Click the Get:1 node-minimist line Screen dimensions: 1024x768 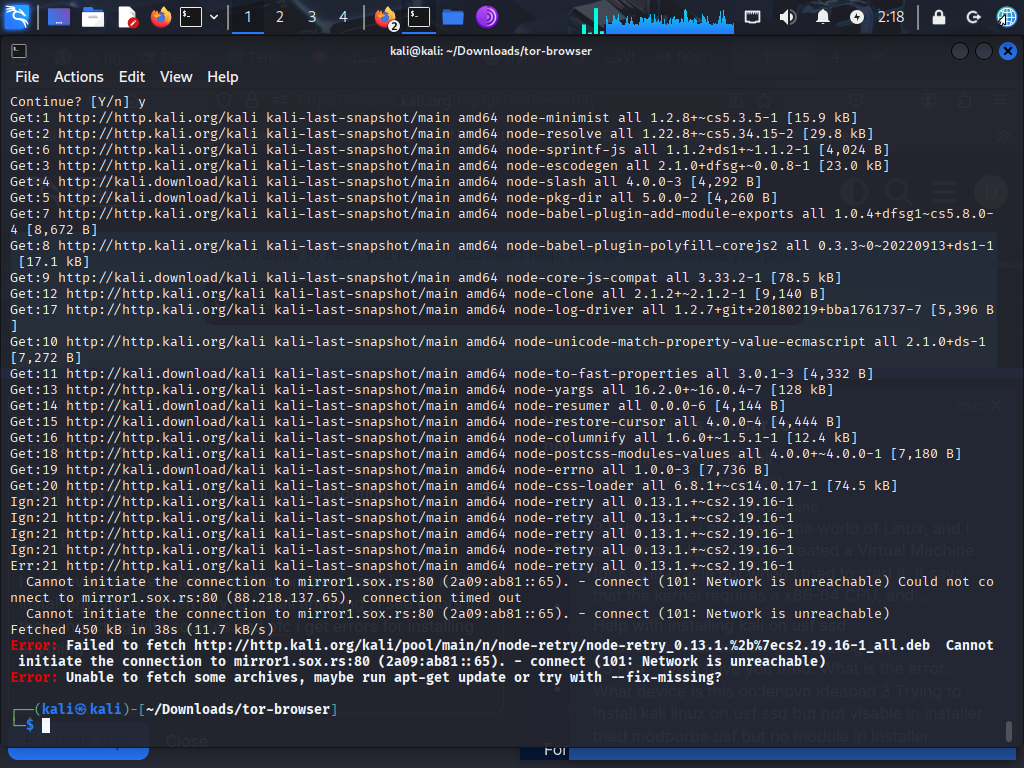click(434, 118)
